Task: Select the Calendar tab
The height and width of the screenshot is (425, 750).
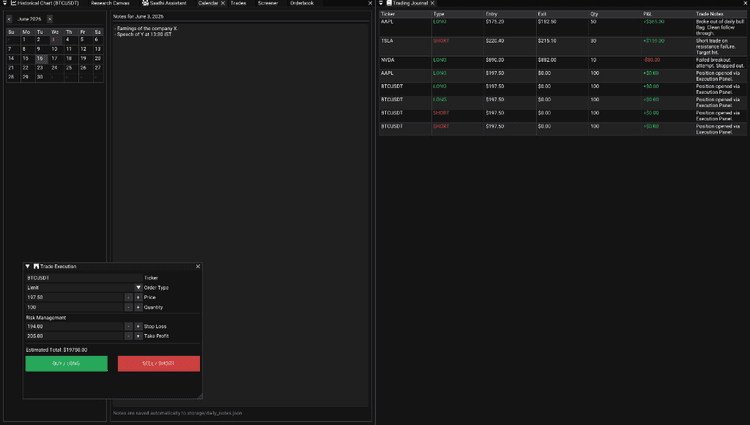Action: tap(208, 3)
